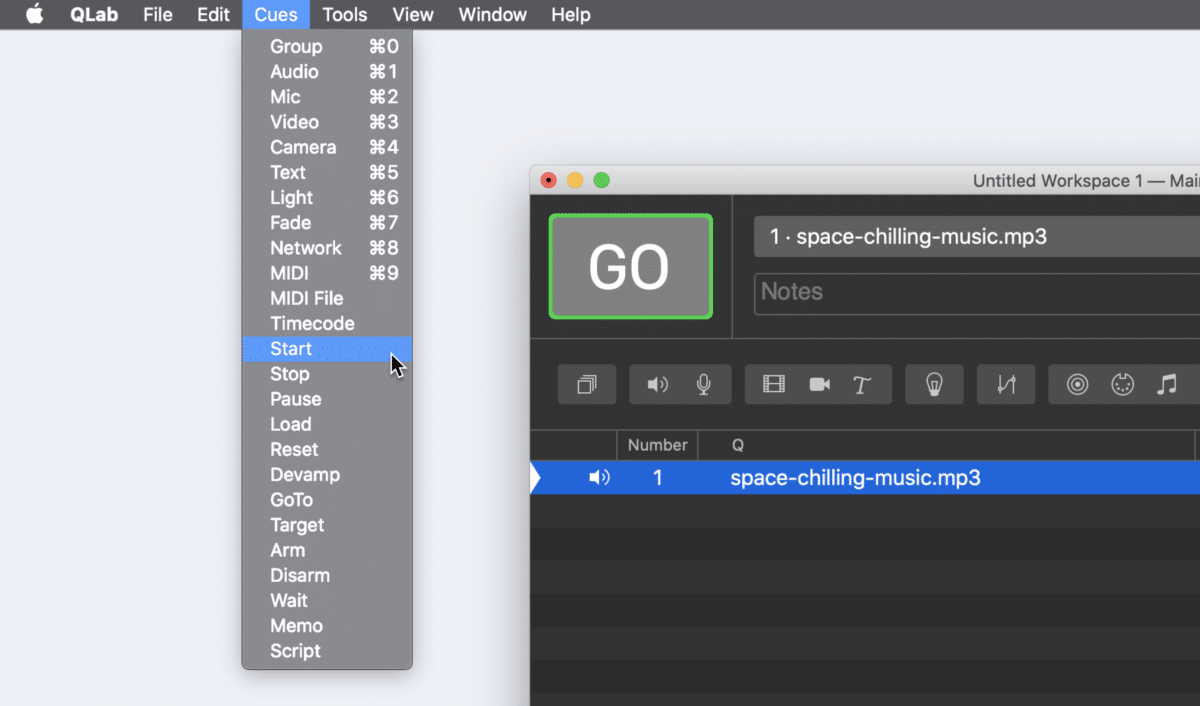Add a Text cue using the T icon
This screenshot has height=706, width=1200.
[864, 384]
